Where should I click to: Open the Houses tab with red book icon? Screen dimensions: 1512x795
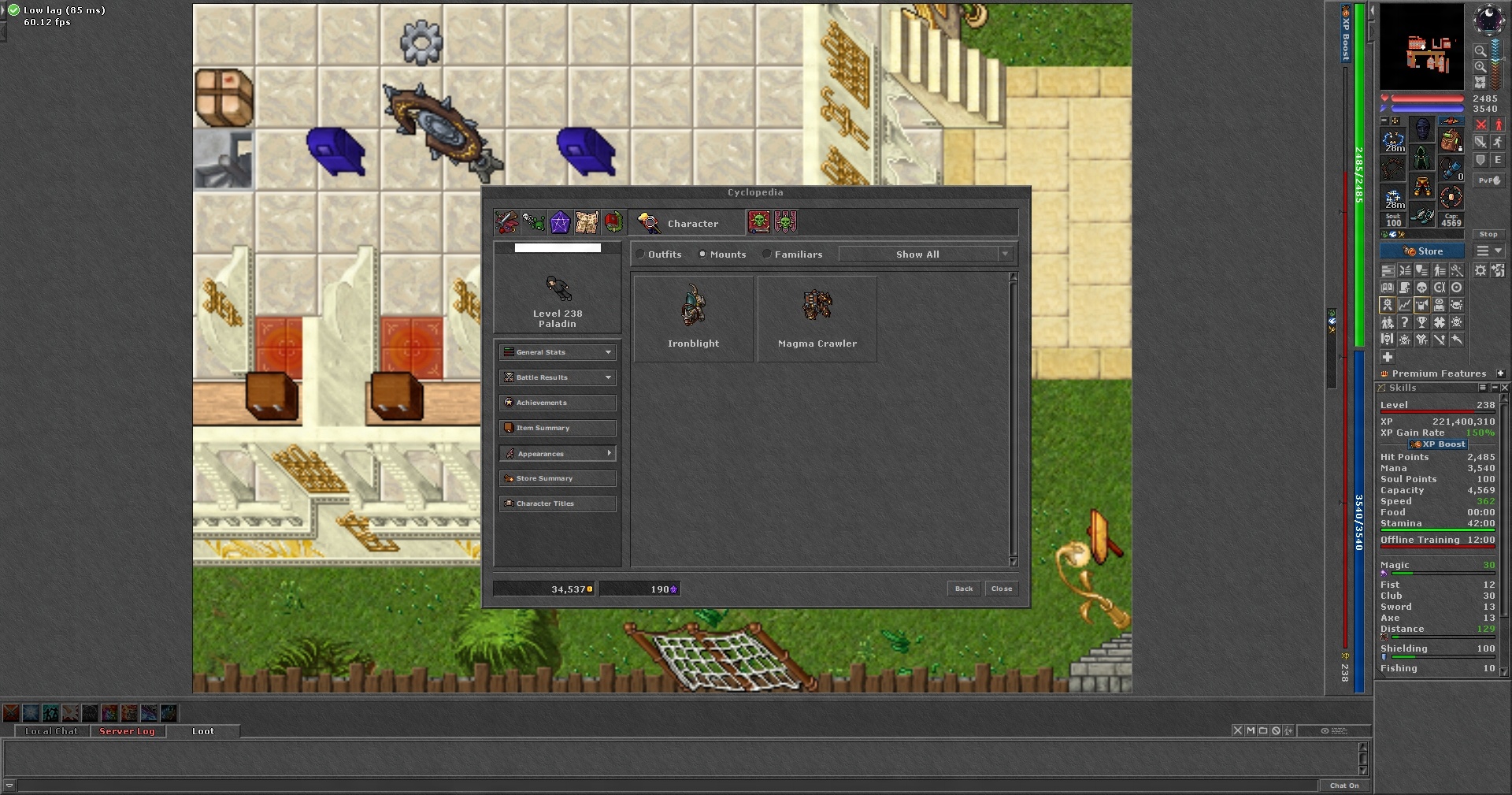[613, 223]
